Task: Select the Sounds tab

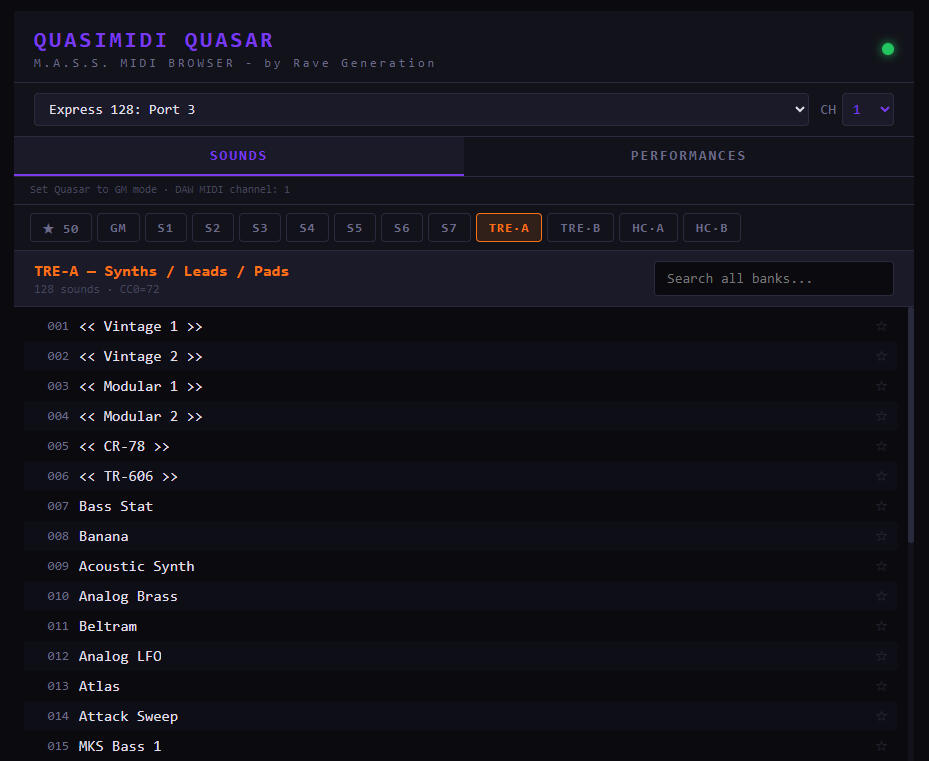Action: 238,156
